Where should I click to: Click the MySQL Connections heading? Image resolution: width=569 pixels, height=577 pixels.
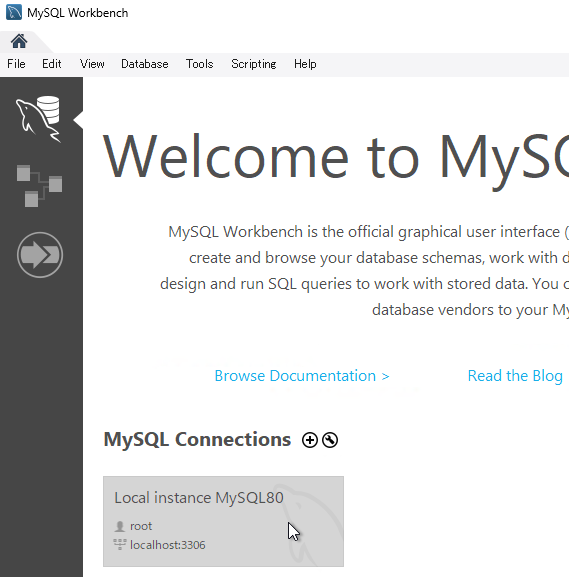pos(197,439)
